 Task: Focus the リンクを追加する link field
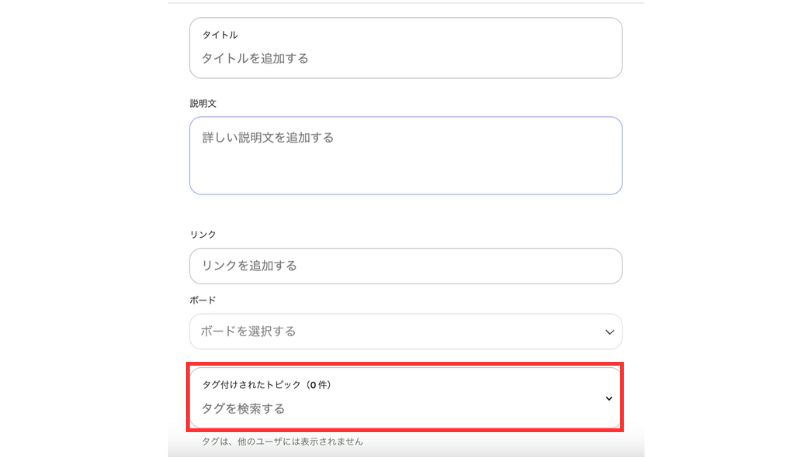tap(250, 266)
